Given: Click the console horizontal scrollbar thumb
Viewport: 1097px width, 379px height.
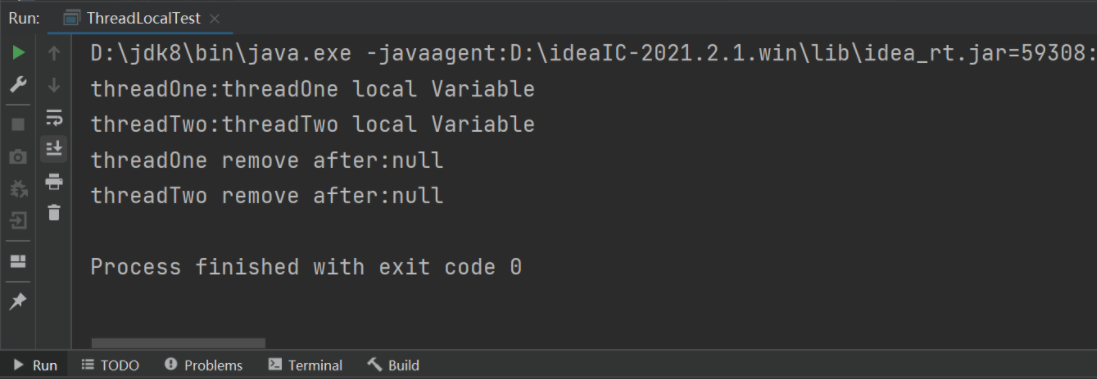Looking at the screenshot, I should coord(178,343).
